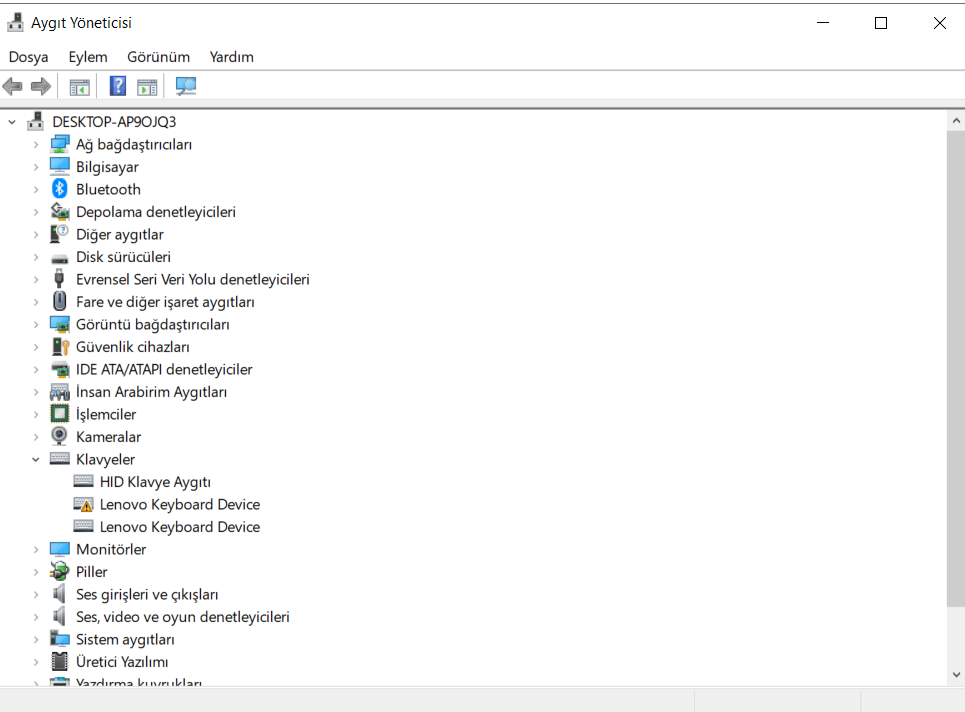Click the Ağ bağdaştırıcıları network icon
The image size is (965, 712).
tap(60, 144)
